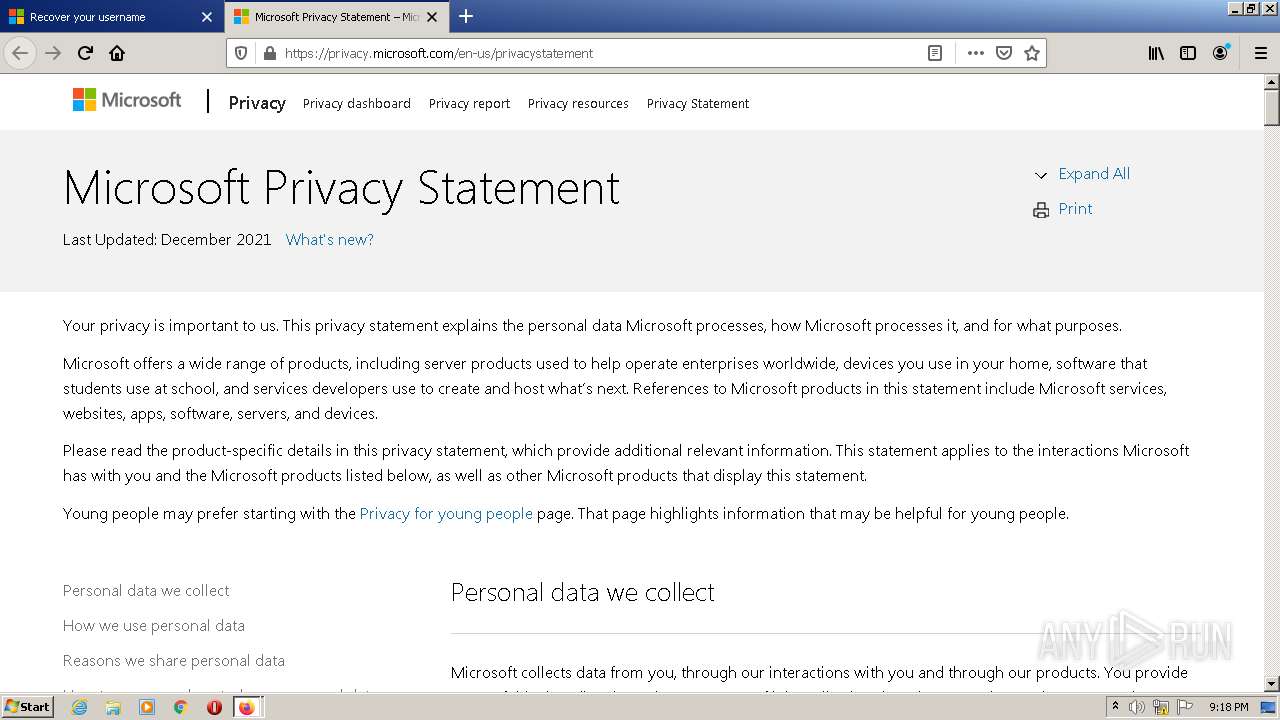Open Privacy report menu item
The image size is (1280, 720).
(x=469, y=103)
